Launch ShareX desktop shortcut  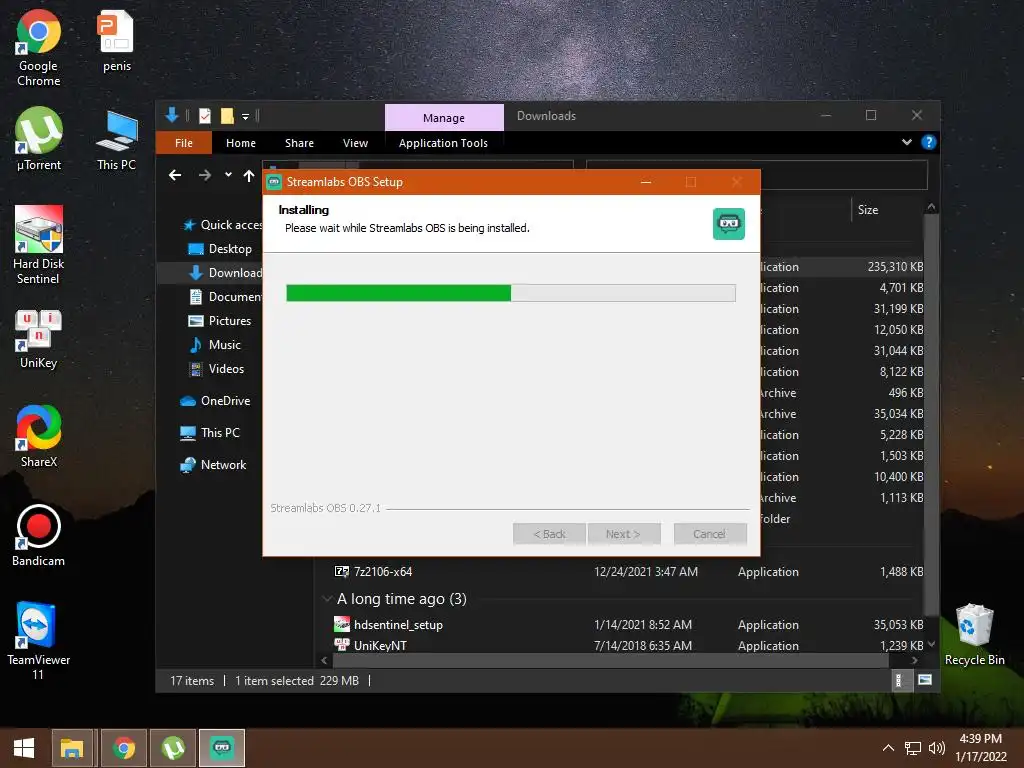click(x=39, y=436)
